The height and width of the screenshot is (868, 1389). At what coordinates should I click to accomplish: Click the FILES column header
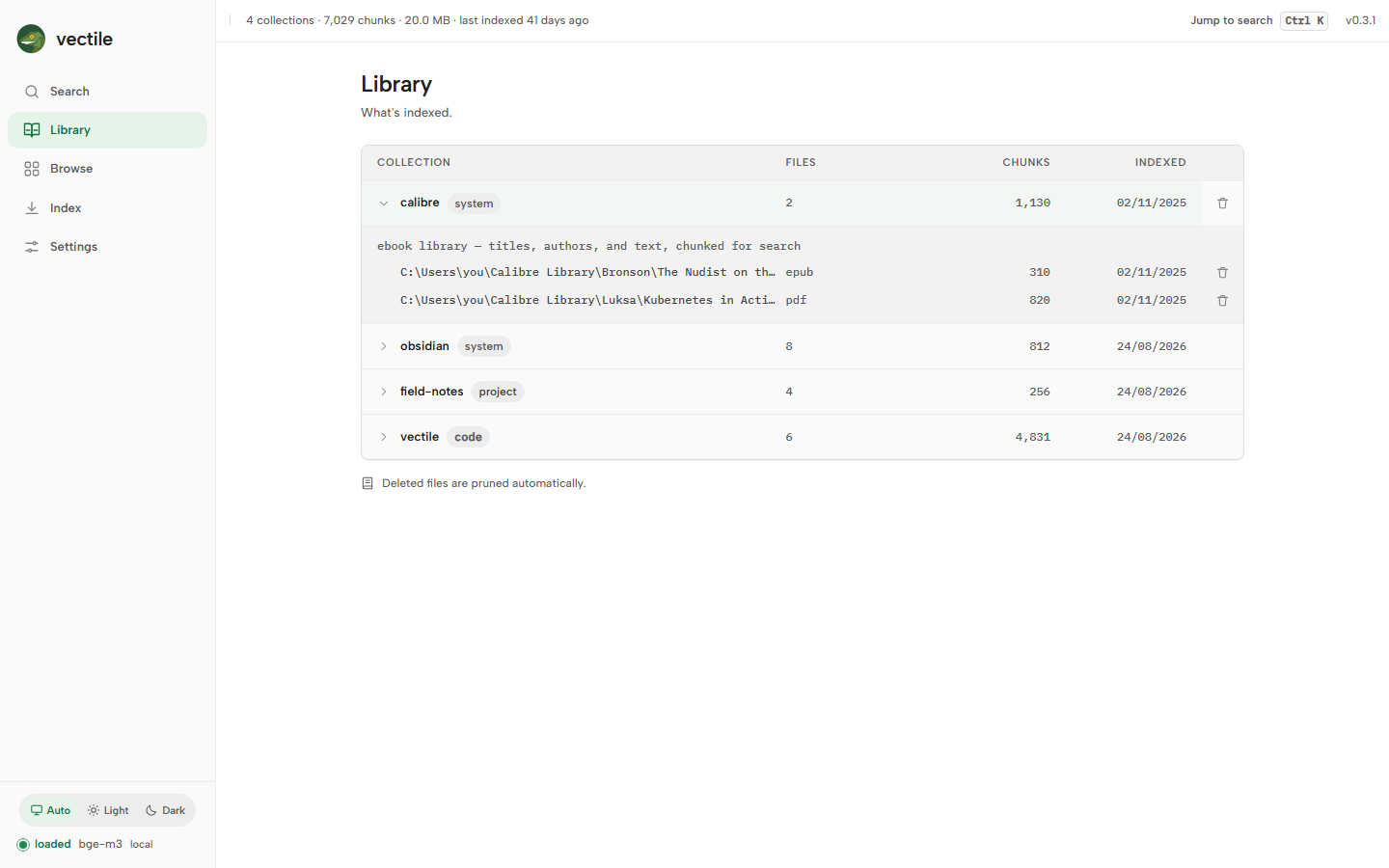(801, 162)
